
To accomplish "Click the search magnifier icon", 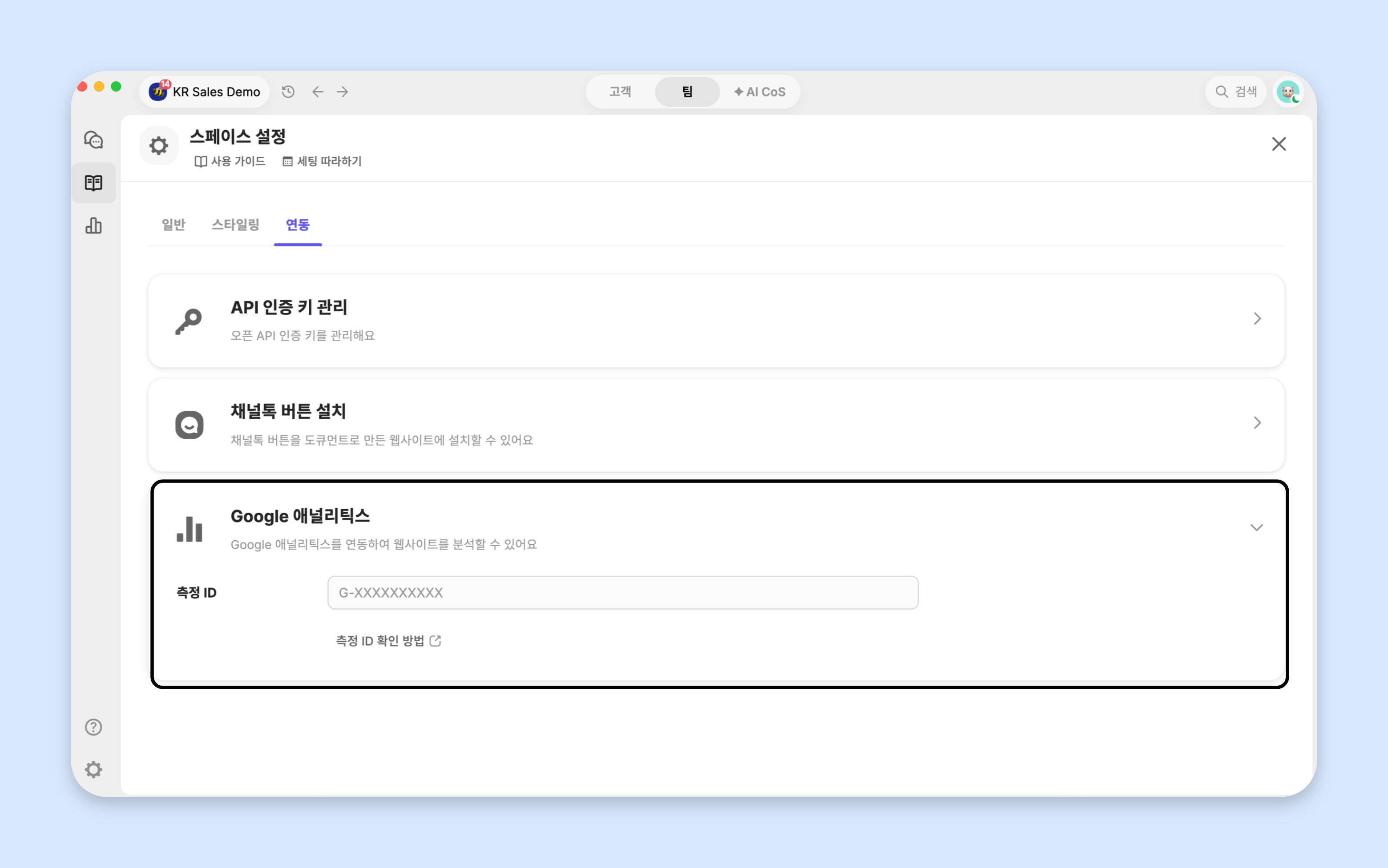I will coord(1222,92).
